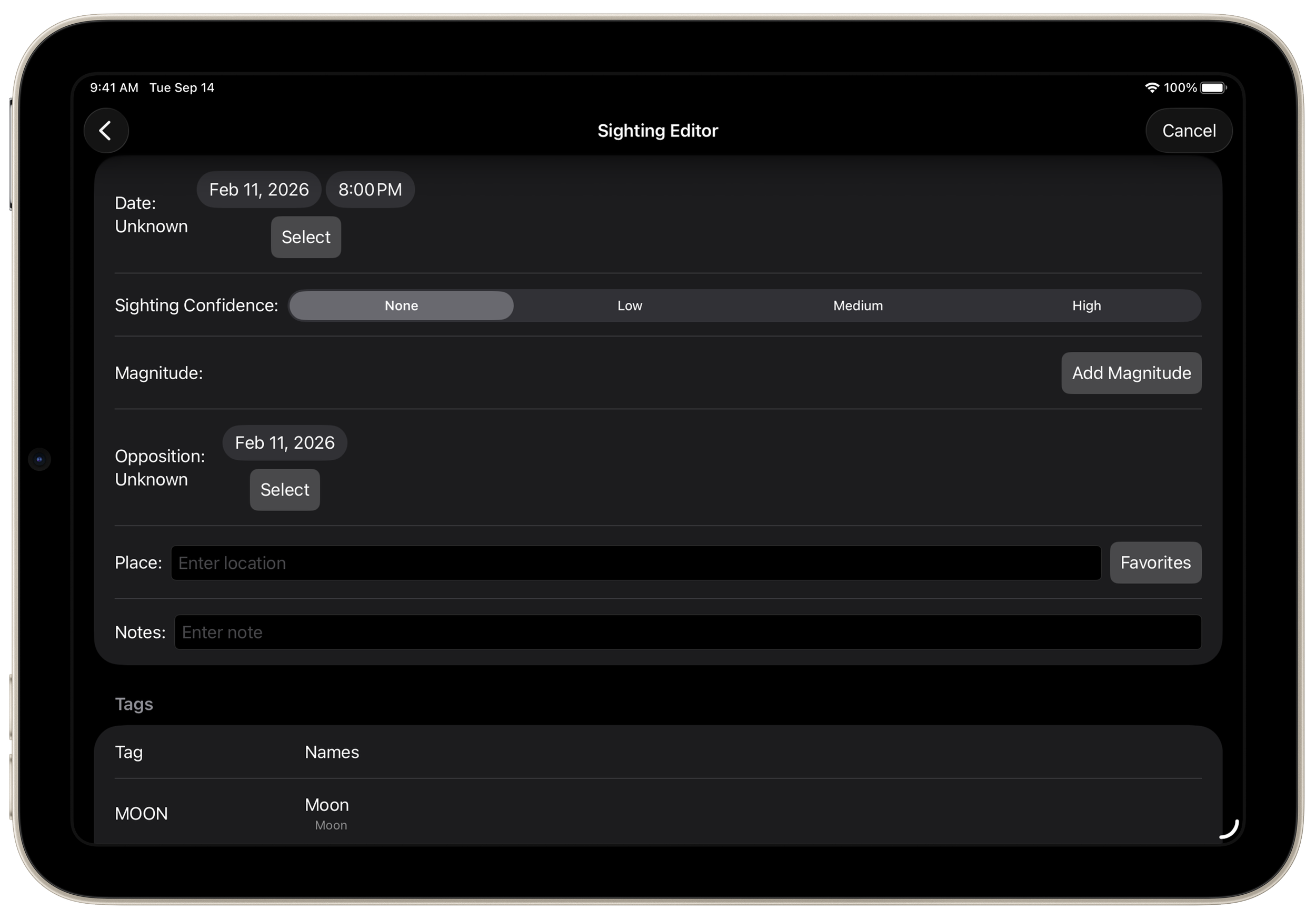Tap the battery indicator icon

tap(1213, 88)
